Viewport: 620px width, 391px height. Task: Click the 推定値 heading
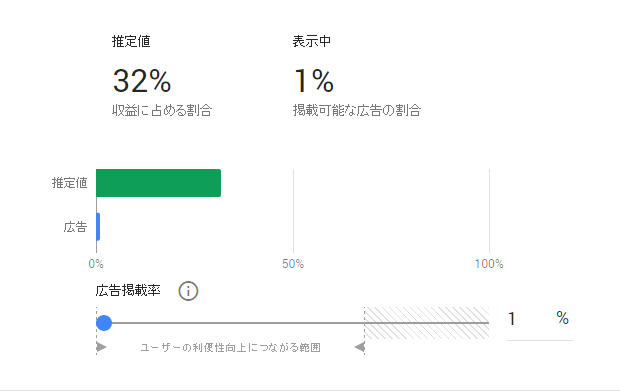tap(131, 42)
